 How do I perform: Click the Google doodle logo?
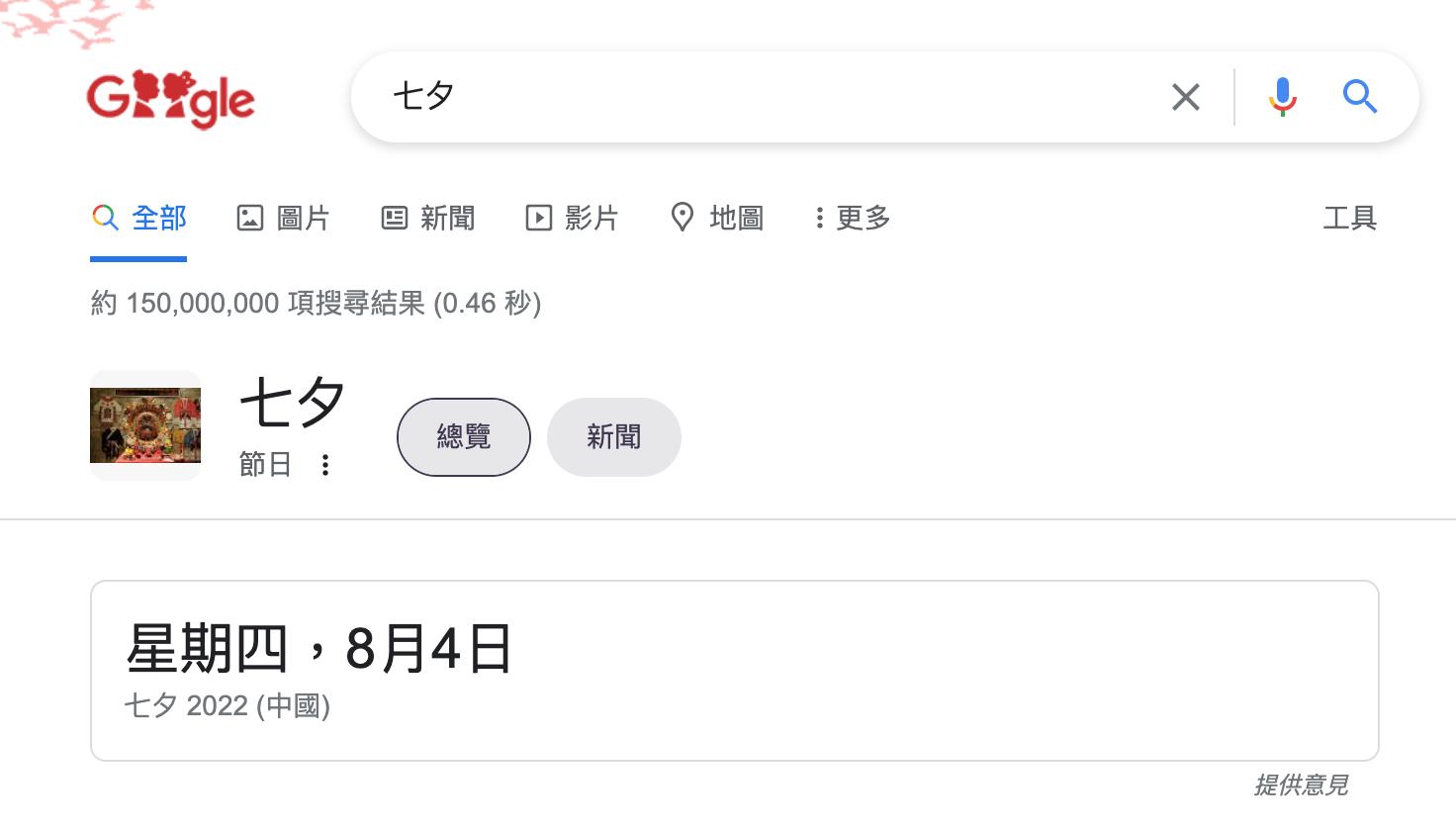[x=171, y=96]
